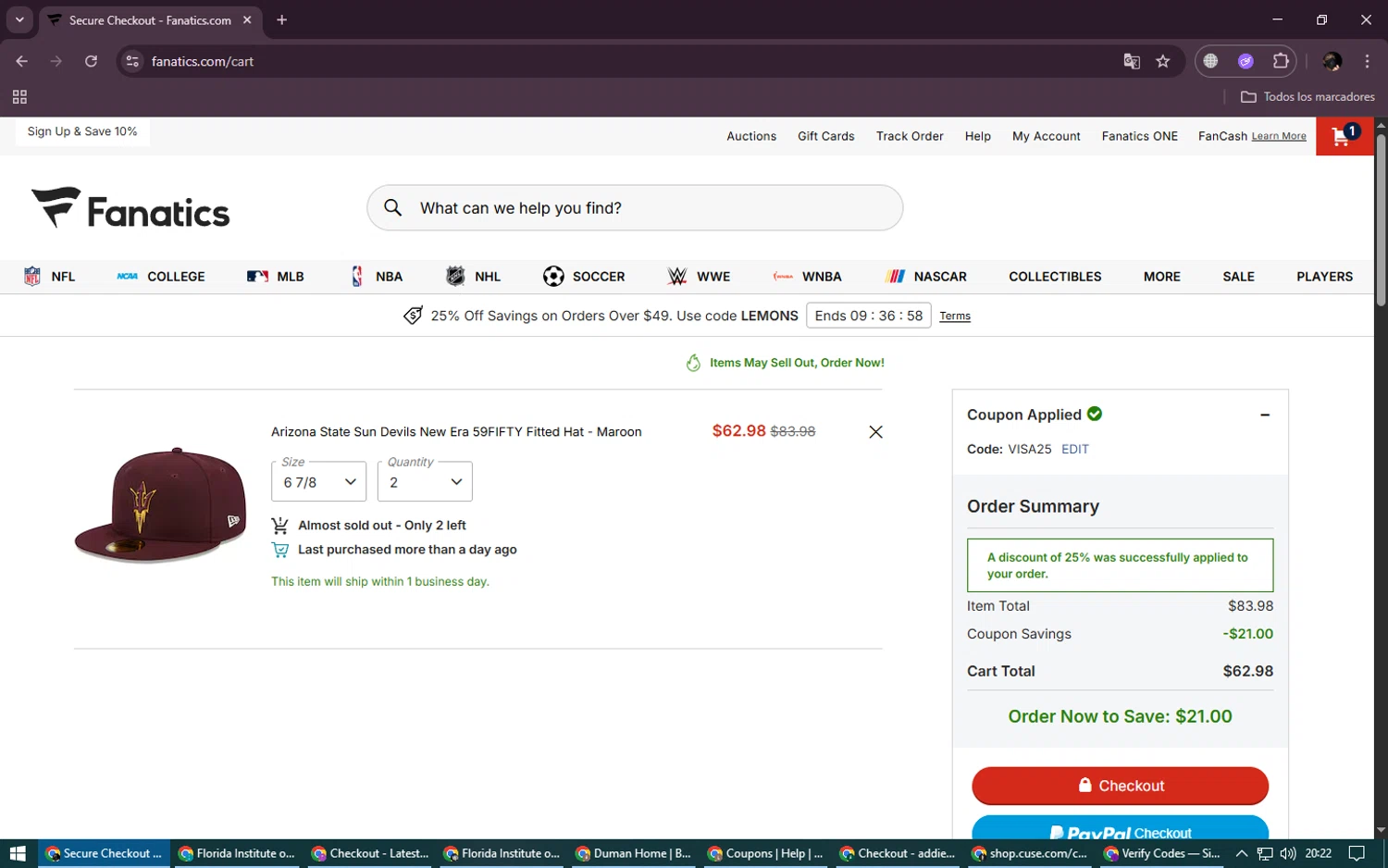Open the browser profile avatar
Viewport: 1388px width, 868px height.
1332,61
